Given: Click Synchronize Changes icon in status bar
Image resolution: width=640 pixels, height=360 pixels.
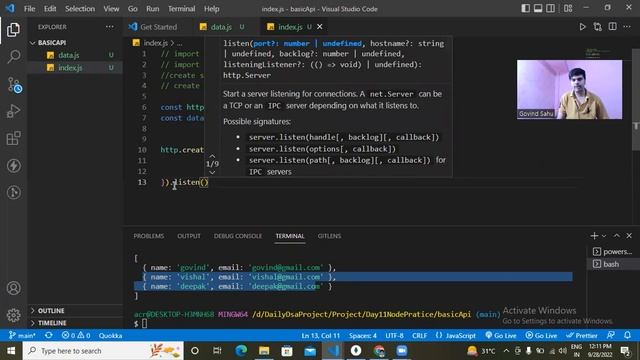Looking at the screenshot, I should [49, 336].
